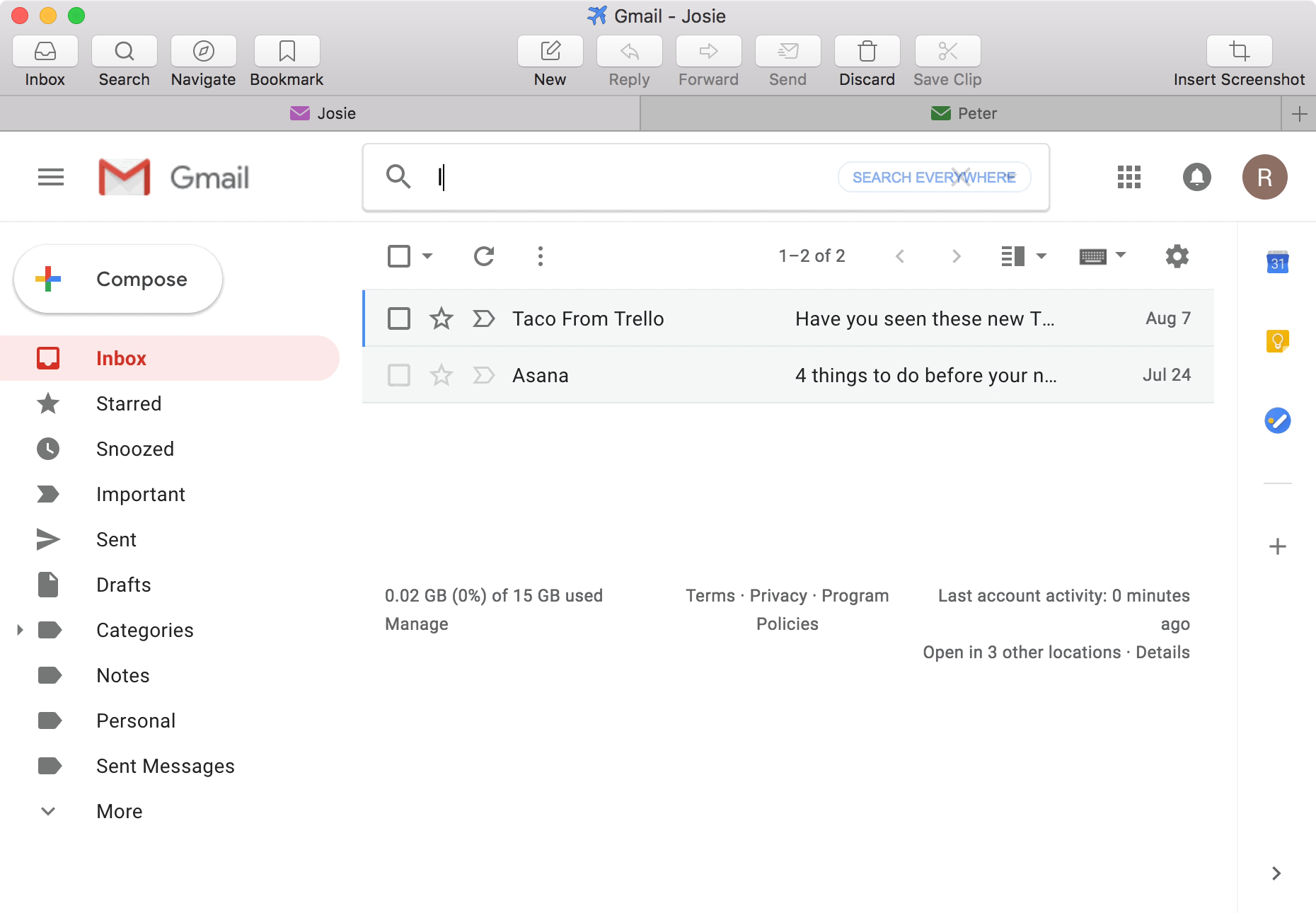
Task: Tick the select-all messages checkbox
Action: click(399, 256)
